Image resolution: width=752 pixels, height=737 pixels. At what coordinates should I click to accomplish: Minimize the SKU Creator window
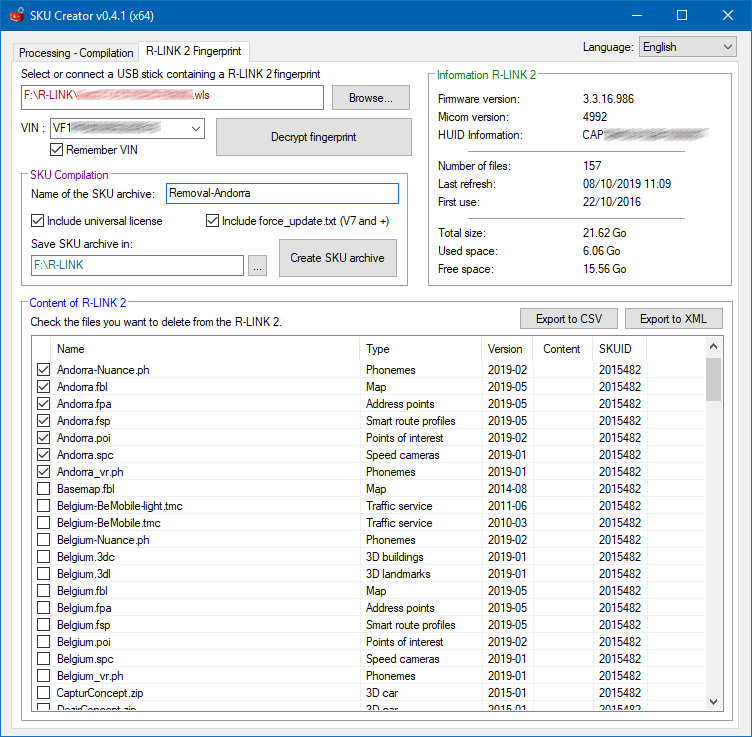pos(637,15)
